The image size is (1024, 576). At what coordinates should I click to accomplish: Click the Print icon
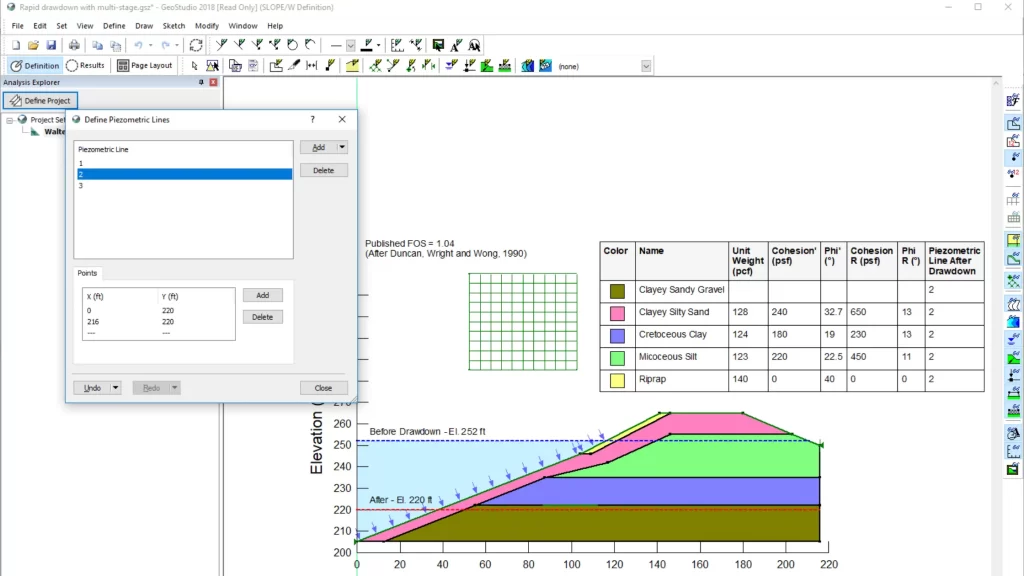tap(76, 44)
